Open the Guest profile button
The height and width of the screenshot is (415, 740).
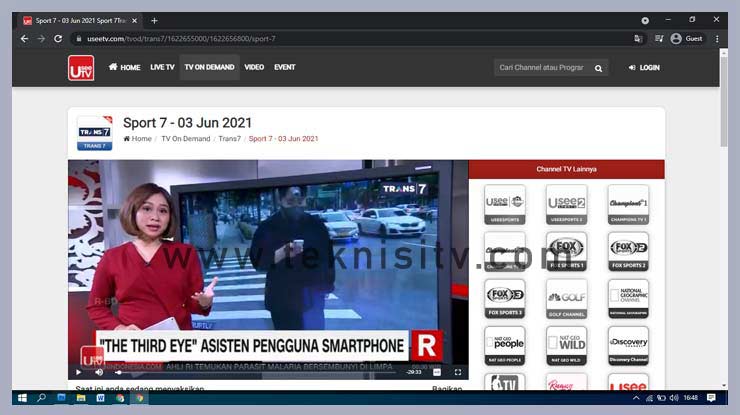tap(687, 39)
